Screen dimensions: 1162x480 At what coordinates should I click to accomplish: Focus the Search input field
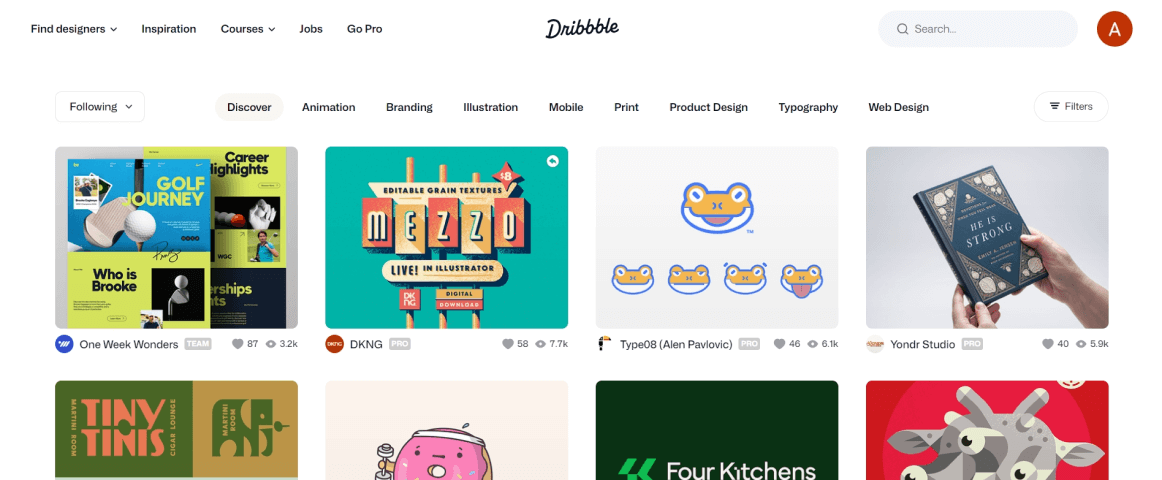(977, 29)
